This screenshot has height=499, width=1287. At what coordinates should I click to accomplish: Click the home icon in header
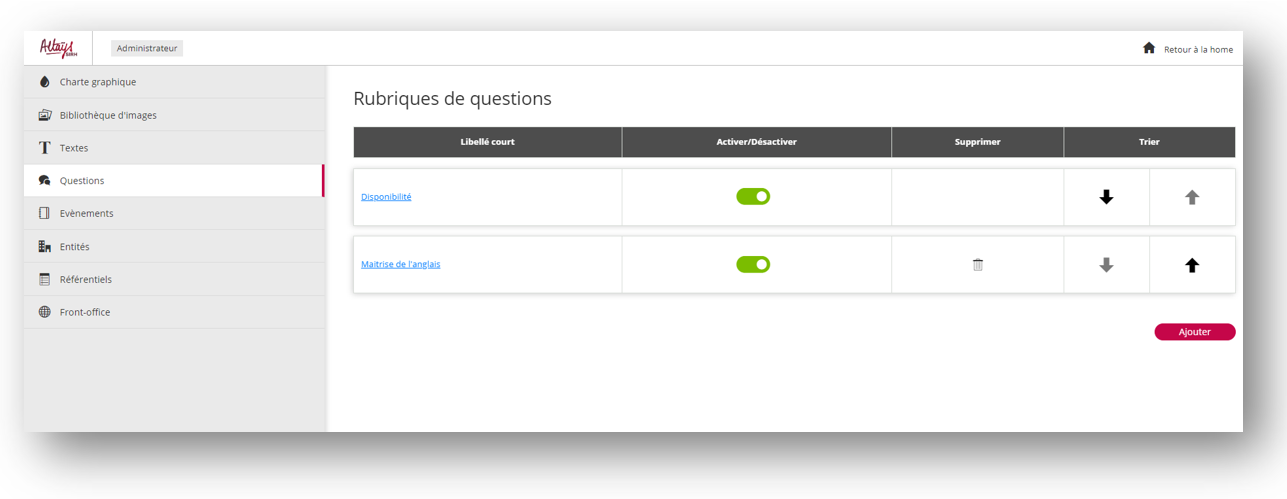[1149, 48]
